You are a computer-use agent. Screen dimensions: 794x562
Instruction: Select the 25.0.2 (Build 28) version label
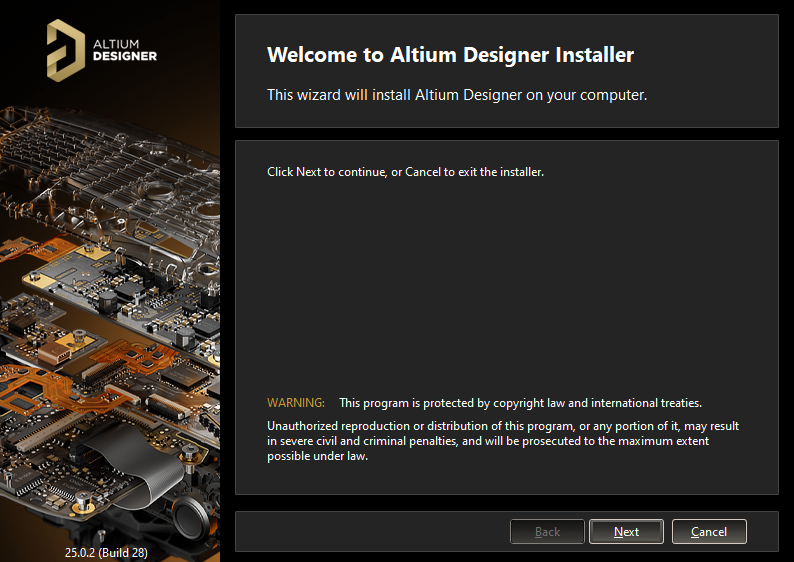pyautogui.click(x=106, y=552)
